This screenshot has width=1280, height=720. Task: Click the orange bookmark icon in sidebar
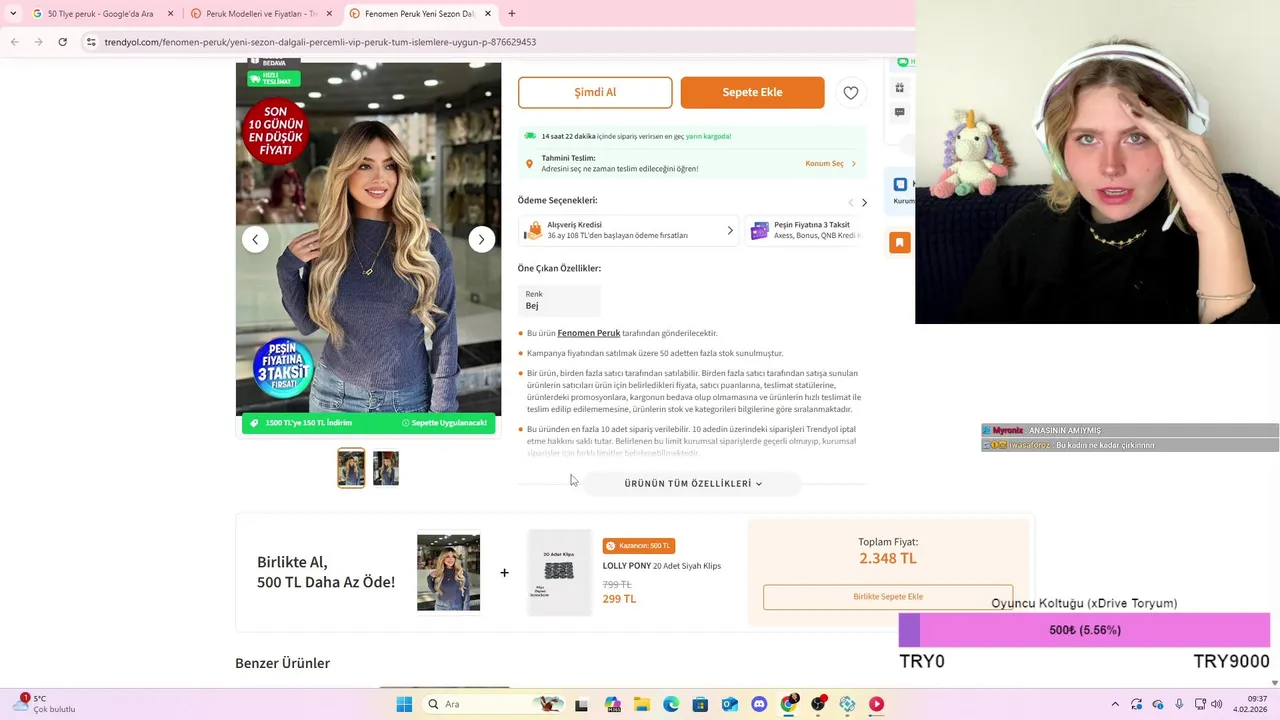coord(900,242)
